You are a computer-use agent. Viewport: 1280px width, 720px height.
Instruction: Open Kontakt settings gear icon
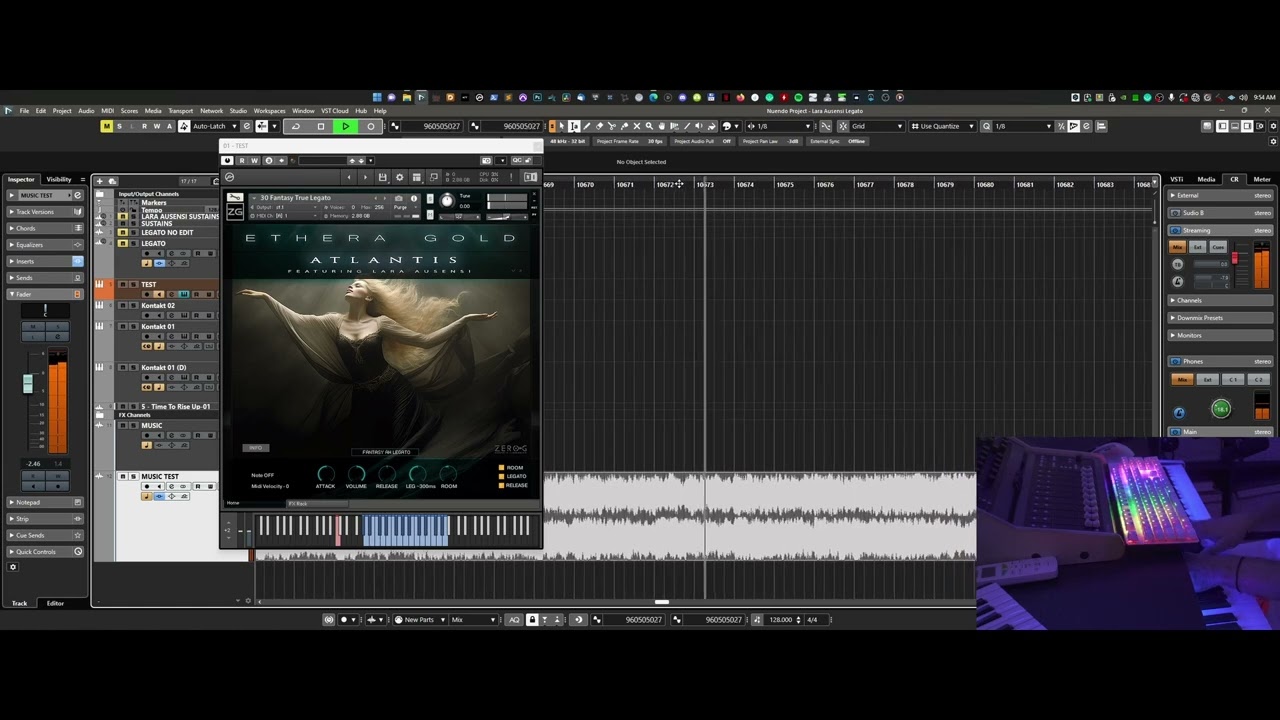[x=399, y=177]
